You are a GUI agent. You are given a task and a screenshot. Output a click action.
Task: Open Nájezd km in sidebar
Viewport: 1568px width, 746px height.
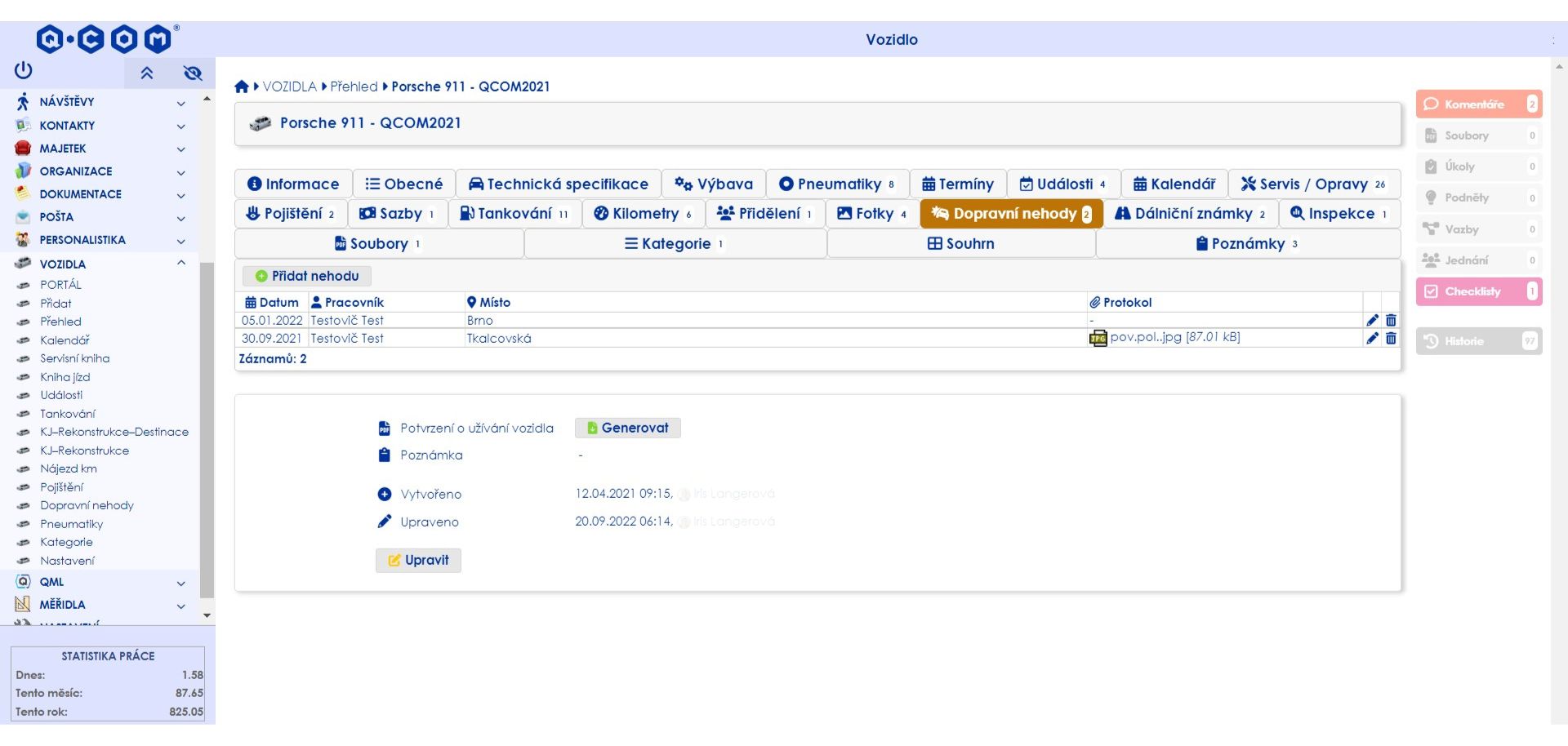[69, 468]
